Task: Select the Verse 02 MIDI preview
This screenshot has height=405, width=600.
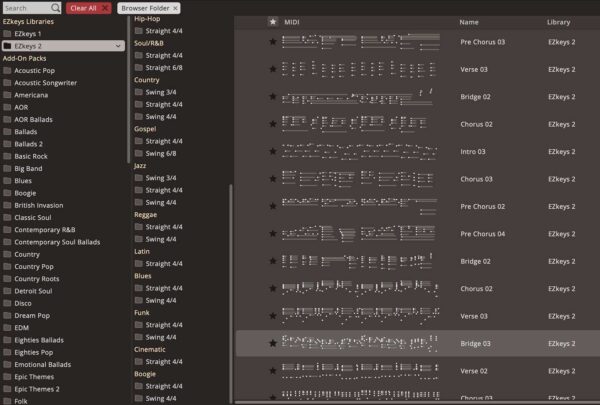Action: (360, 371)
